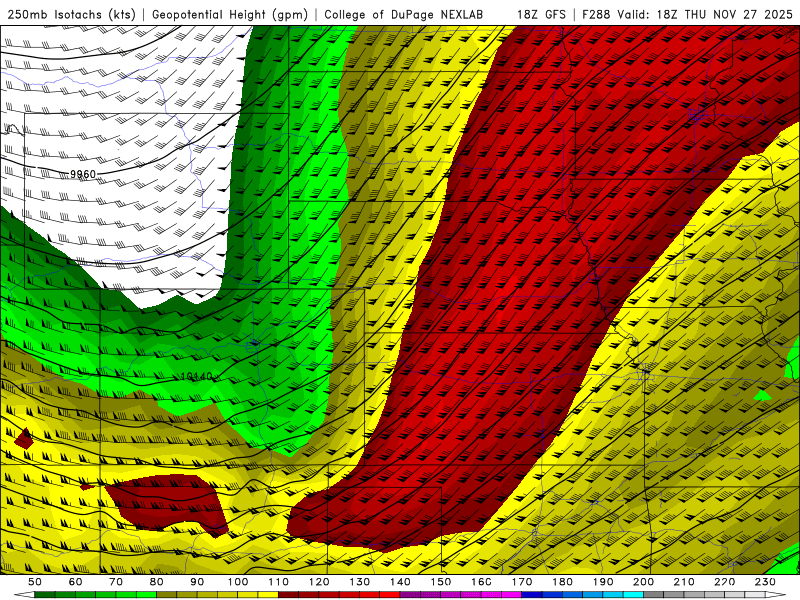The width and height of the screenshot is (800, 600).
Task: Select the bright red swatch just before 140
Action: pyautogui.click(x=390, y=595)
